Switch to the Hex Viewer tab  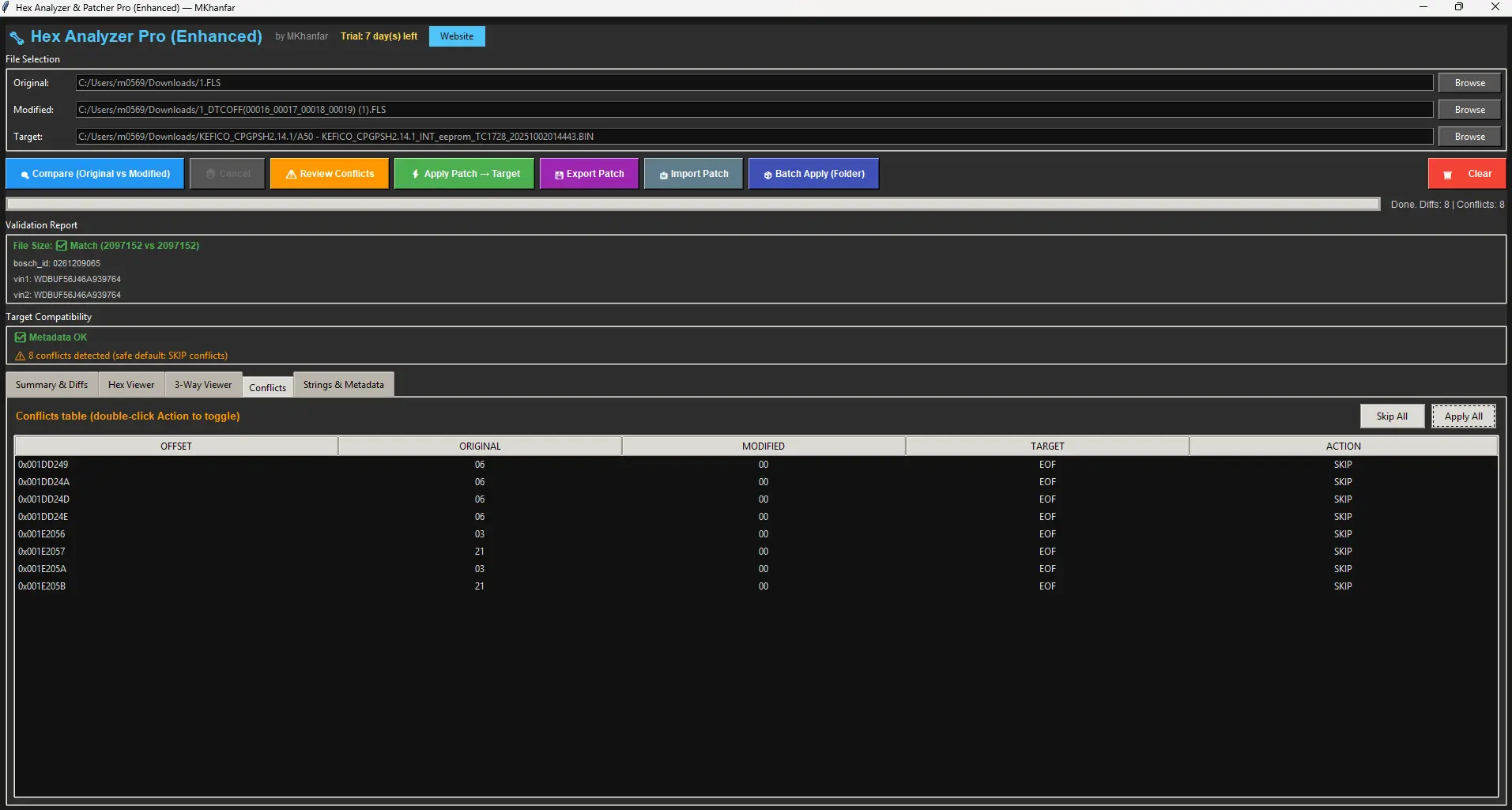click(130, 384)
